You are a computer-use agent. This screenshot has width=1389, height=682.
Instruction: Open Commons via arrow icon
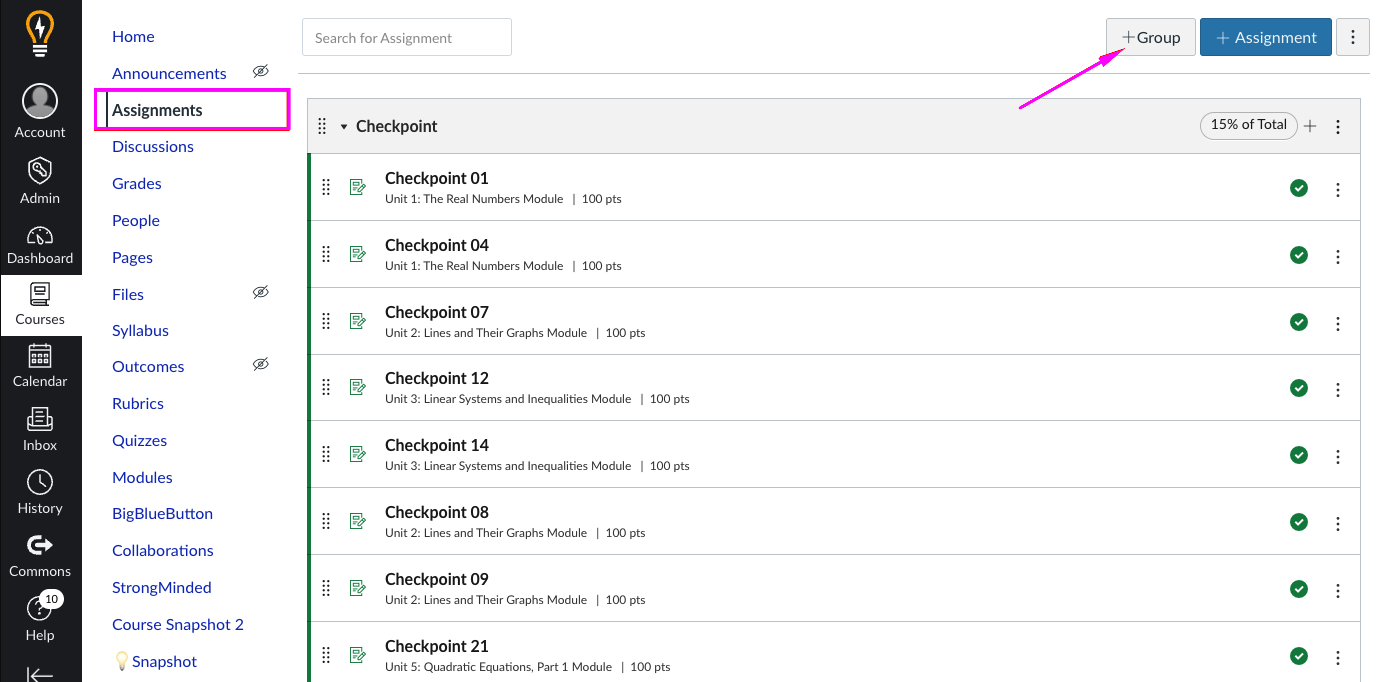[x=40, y=545]
